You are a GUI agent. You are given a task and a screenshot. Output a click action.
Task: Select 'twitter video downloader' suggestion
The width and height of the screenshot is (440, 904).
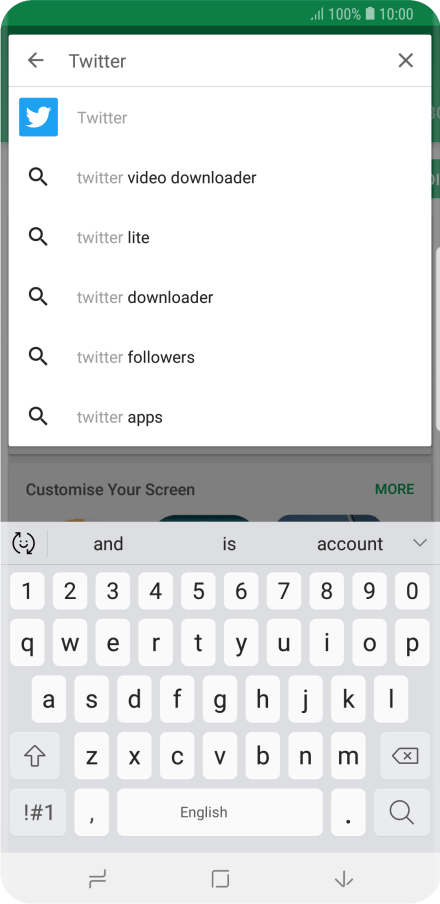(220, 178)
